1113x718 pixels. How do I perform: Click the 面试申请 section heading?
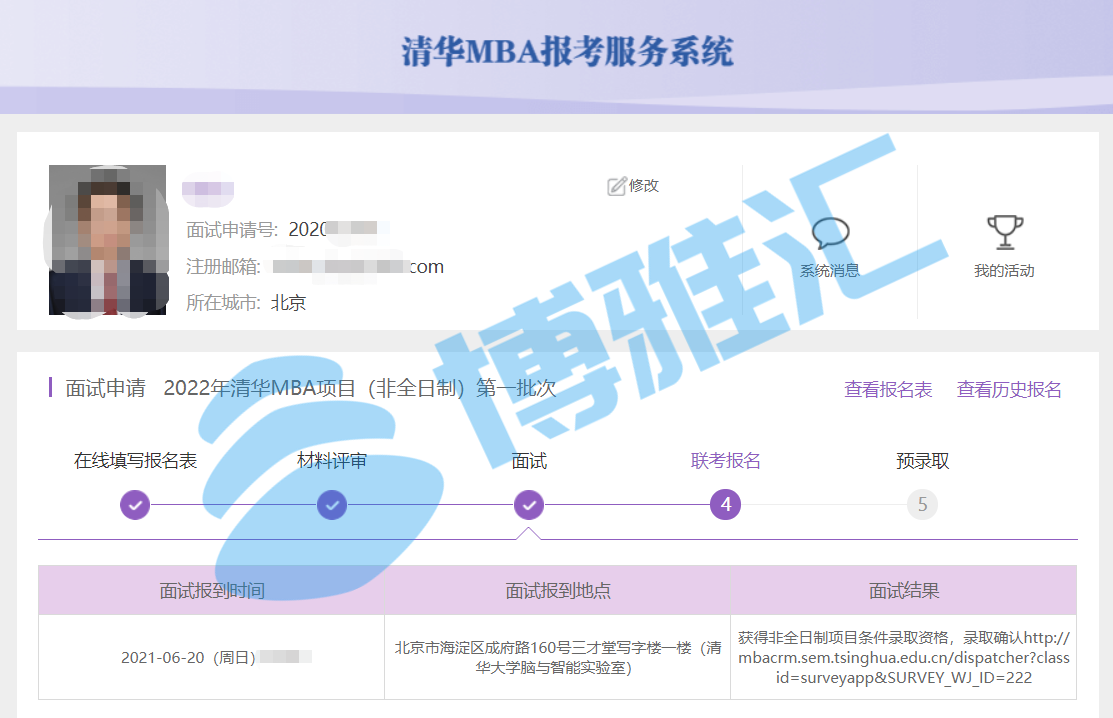point(105,388)
